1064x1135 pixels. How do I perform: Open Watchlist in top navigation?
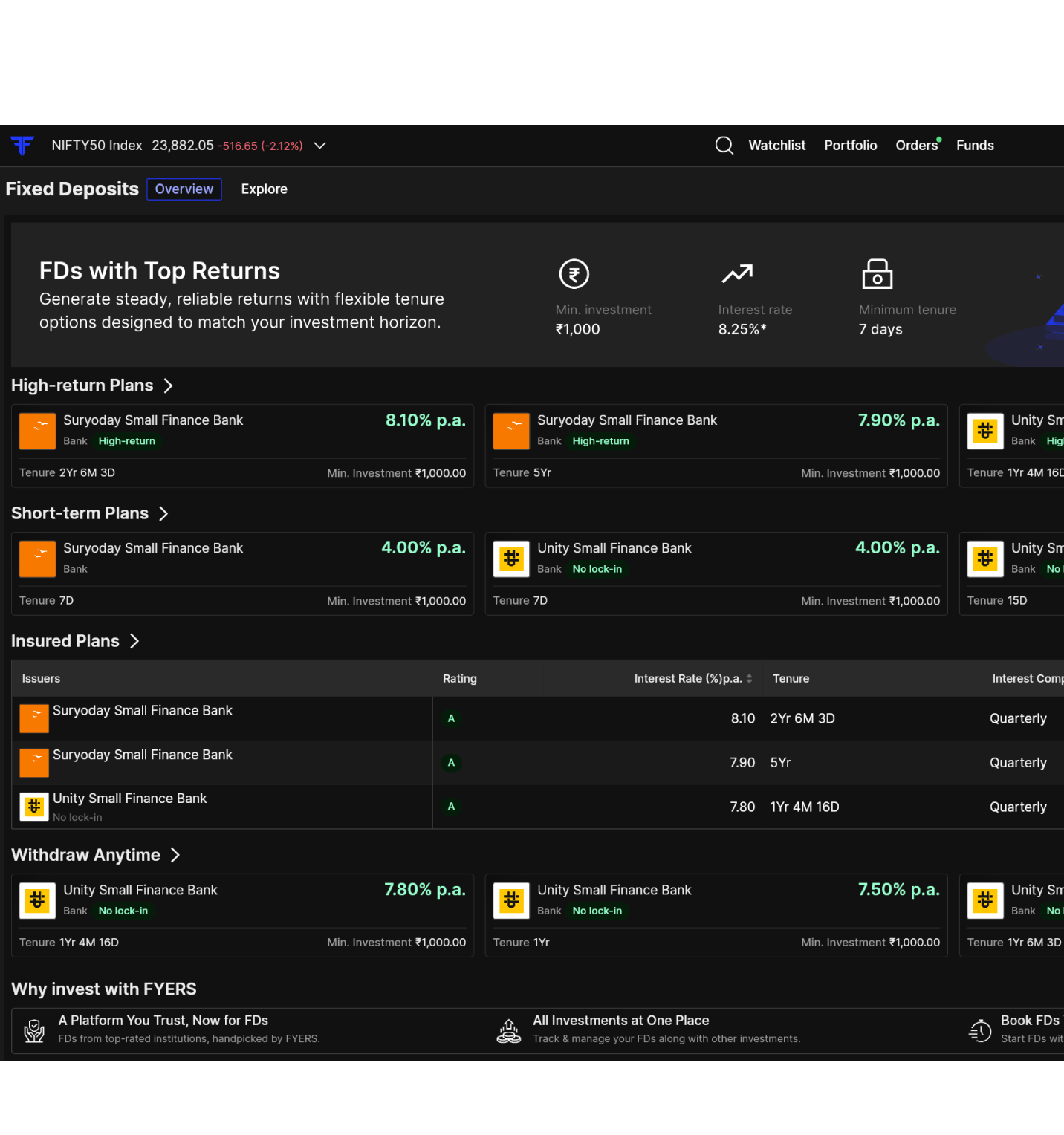777,146
